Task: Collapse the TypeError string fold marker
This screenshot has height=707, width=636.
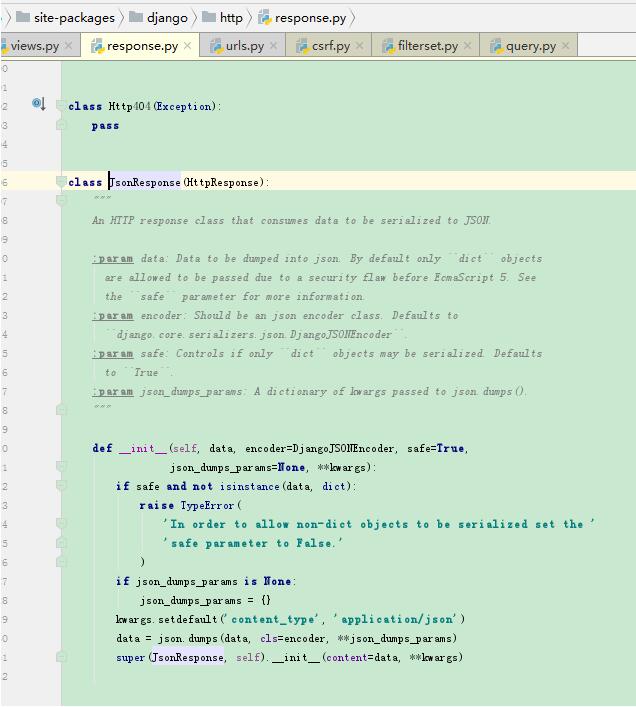Action: [x=61, y=523]
